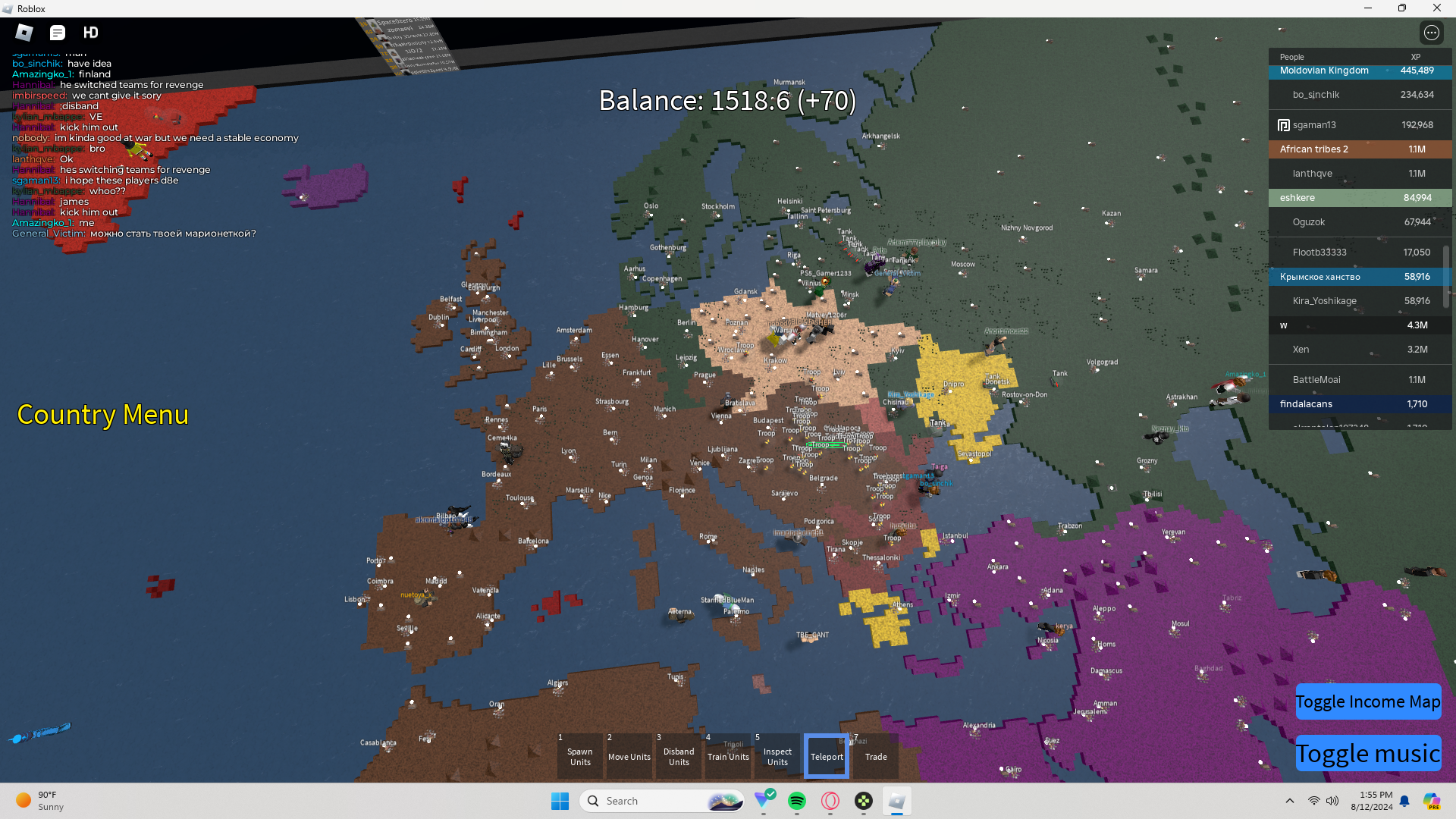Image resolution: width=1456 pixels, height=819 pixels.
Task: Show hidden system tray icons
Action: tap(1289, 801)
